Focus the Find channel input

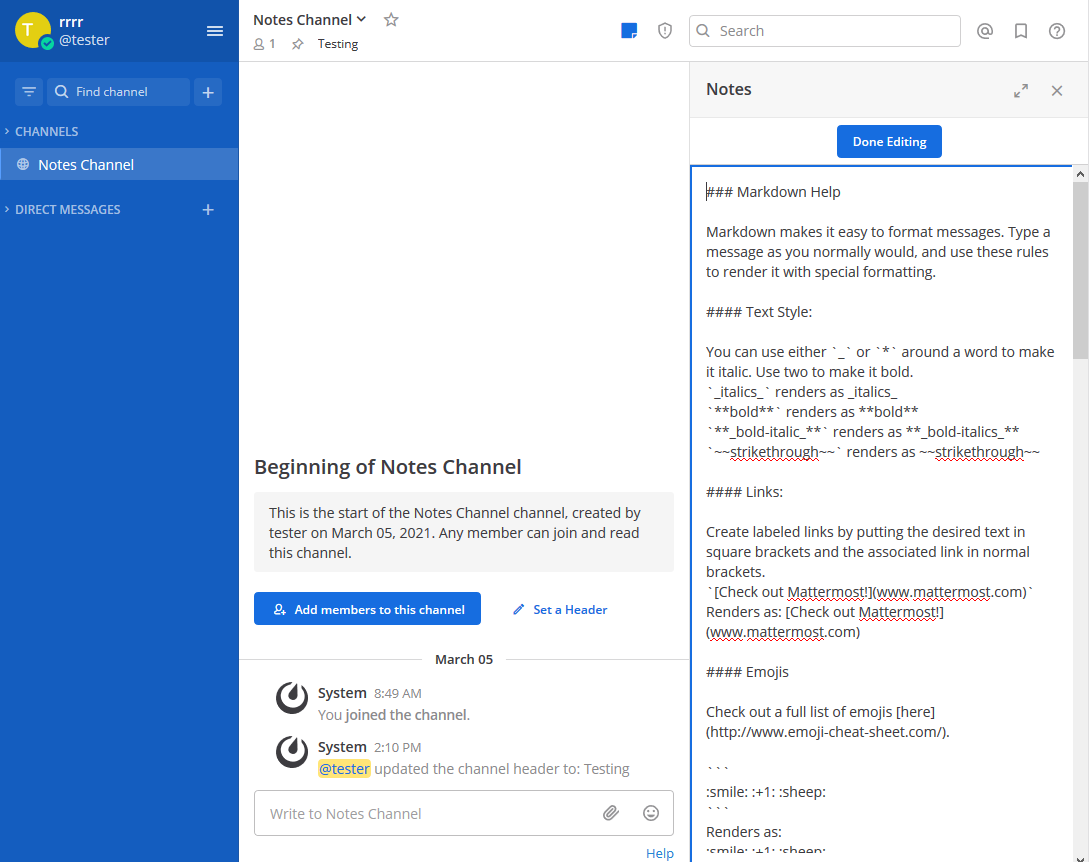coord(118,92)
